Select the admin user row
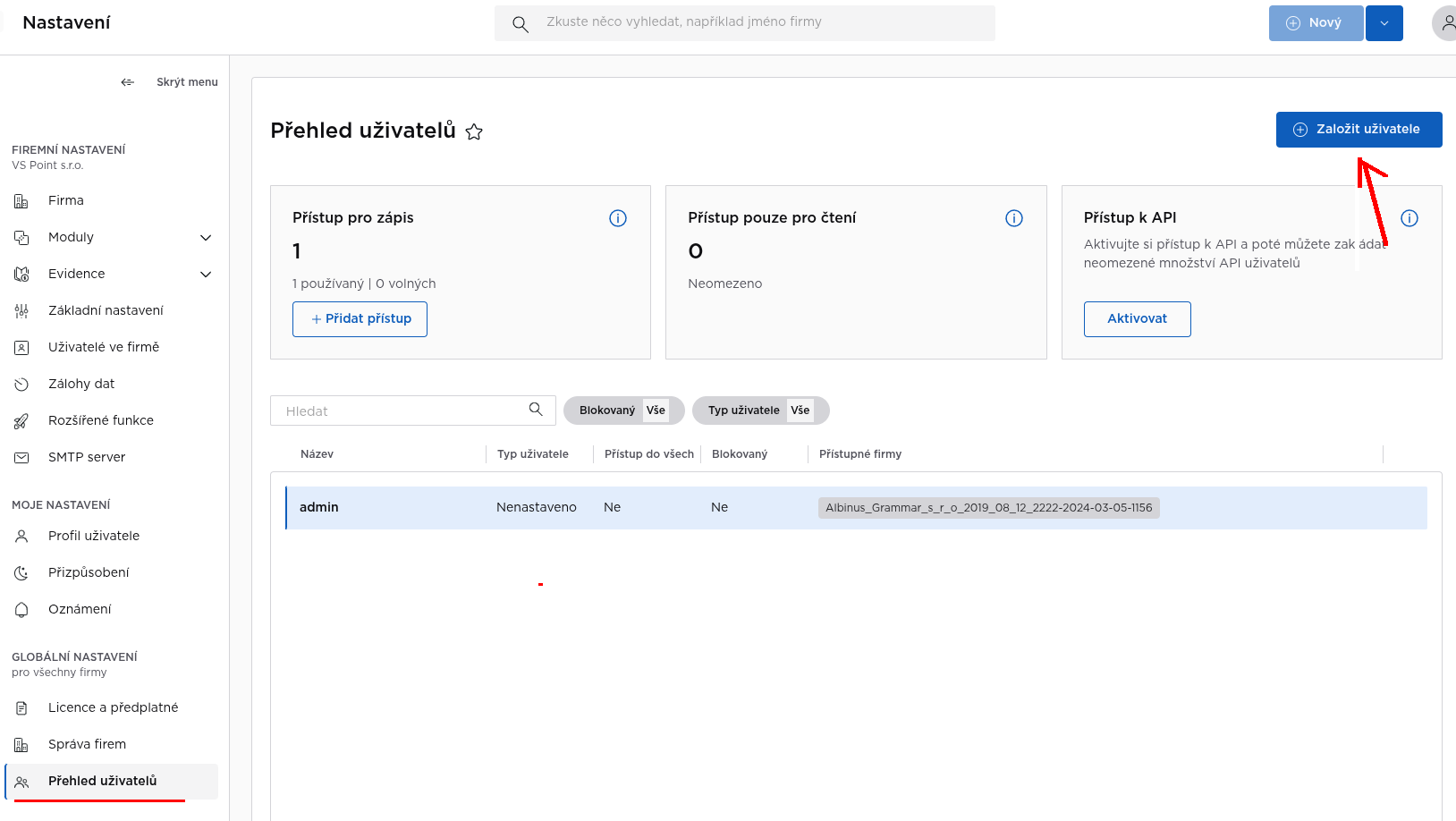The width and height of the screenshot is (1456, 821). pos(857,508)
